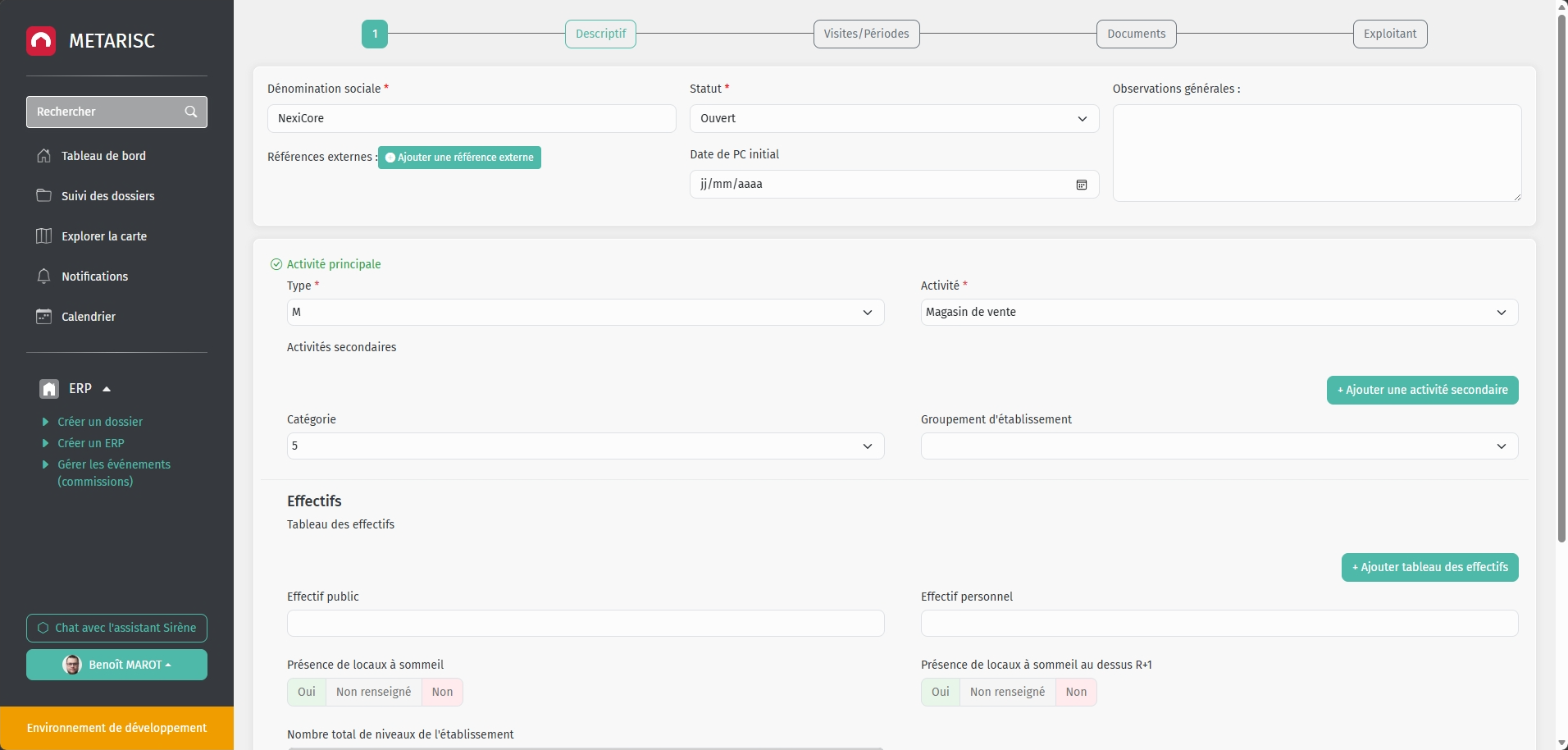Open Suivi des dossiers page
Image resolution: width=1568 pixels, height=750 pixels.
tap(108, 196)
